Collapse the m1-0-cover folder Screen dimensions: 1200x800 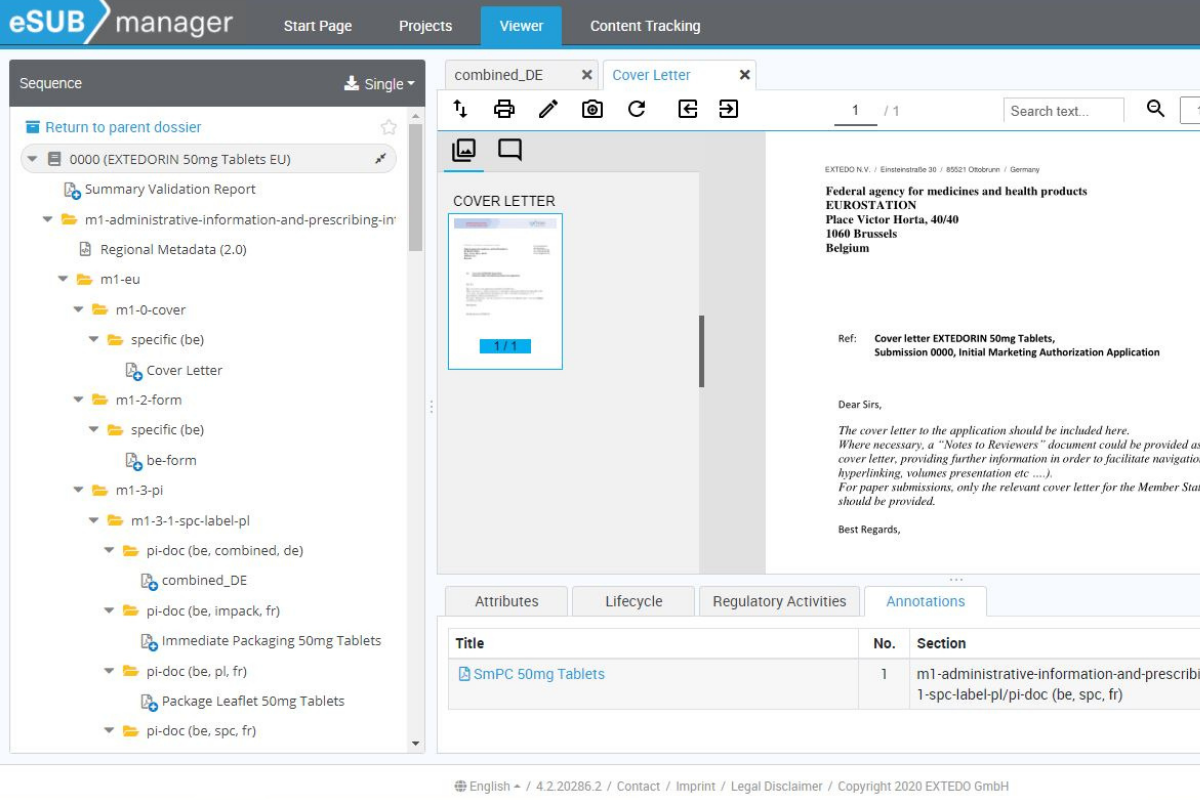coord(78,310)
